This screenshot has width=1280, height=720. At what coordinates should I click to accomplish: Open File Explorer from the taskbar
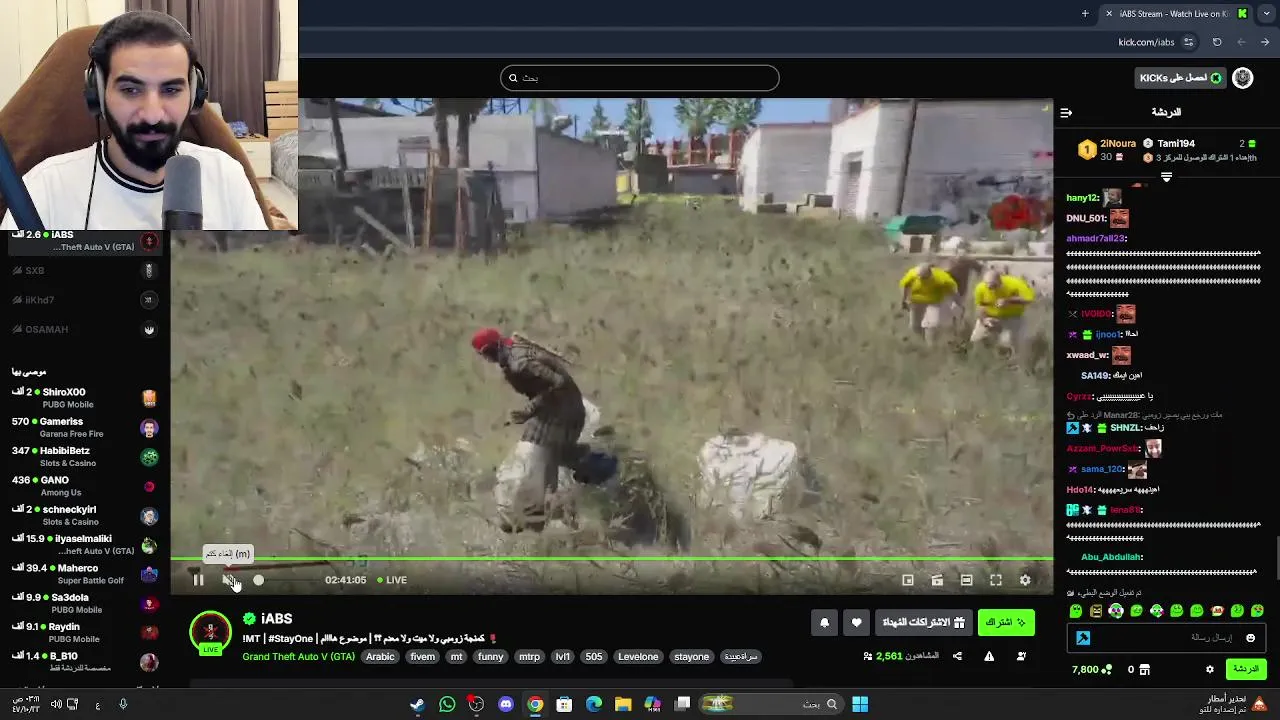tap(623, 704)
